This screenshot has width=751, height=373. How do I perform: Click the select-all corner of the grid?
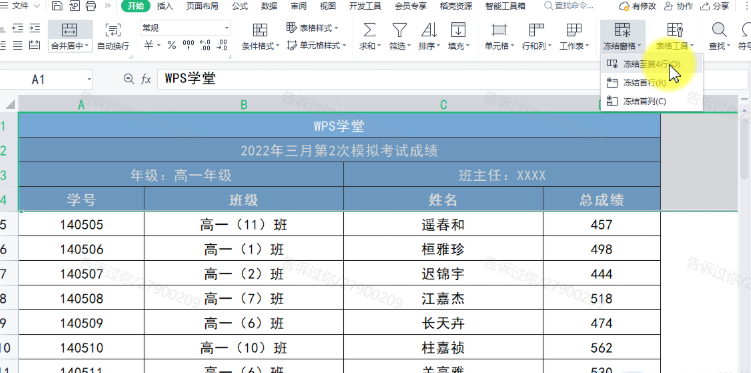(9, 104)
